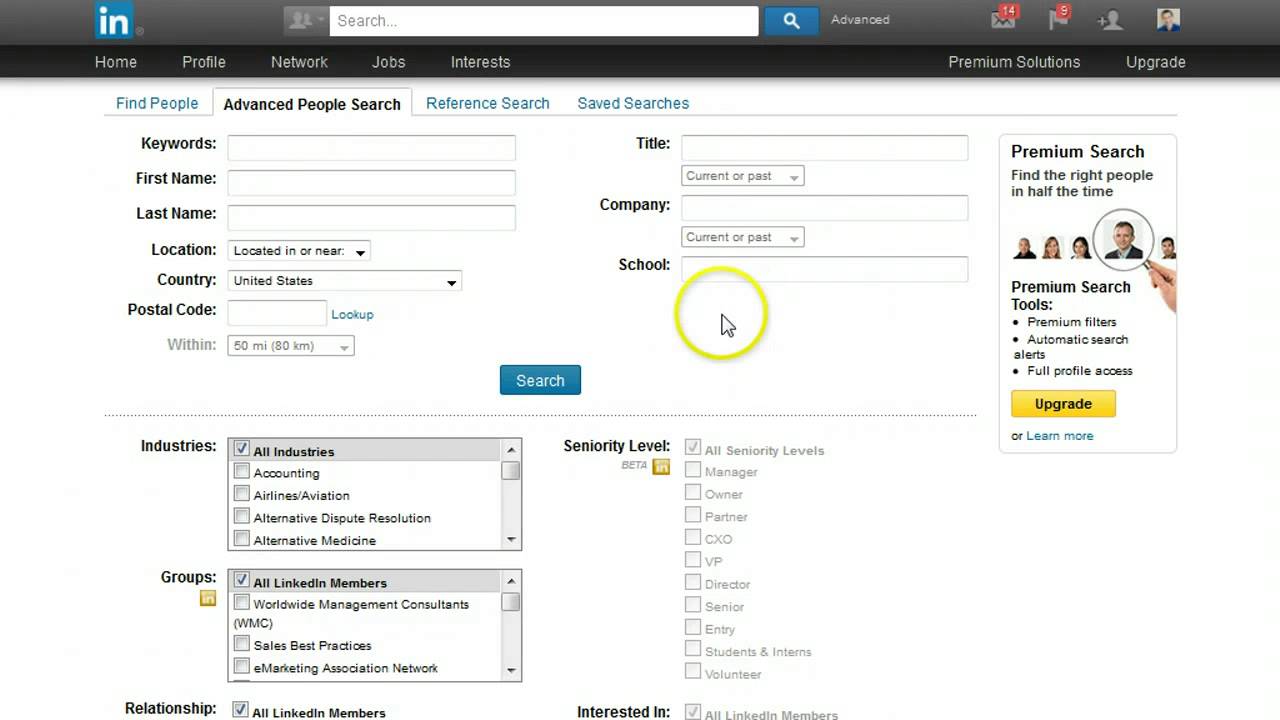This screenshot has width=1280, height=720.
Task: Click the add connections icon
Action: point(1109,20)
